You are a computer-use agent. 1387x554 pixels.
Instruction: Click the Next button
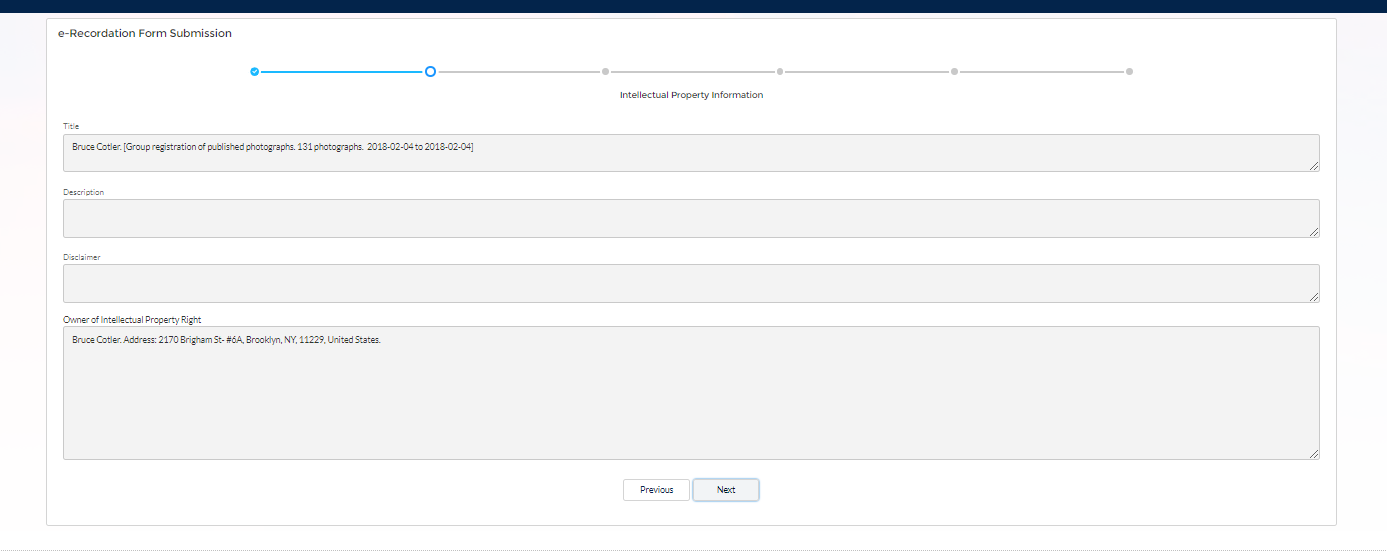(x=726, y=490)
